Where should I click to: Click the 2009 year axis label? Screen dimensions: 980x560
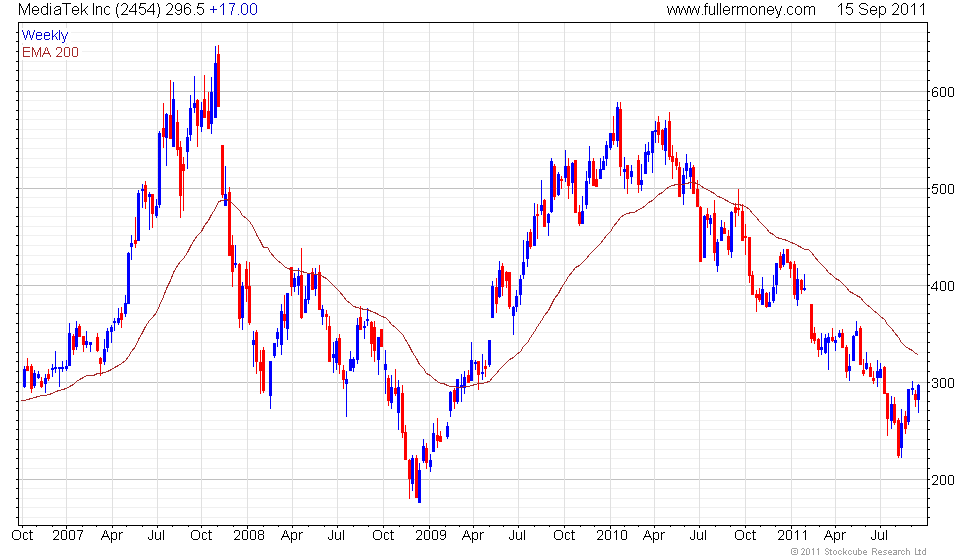431,536
